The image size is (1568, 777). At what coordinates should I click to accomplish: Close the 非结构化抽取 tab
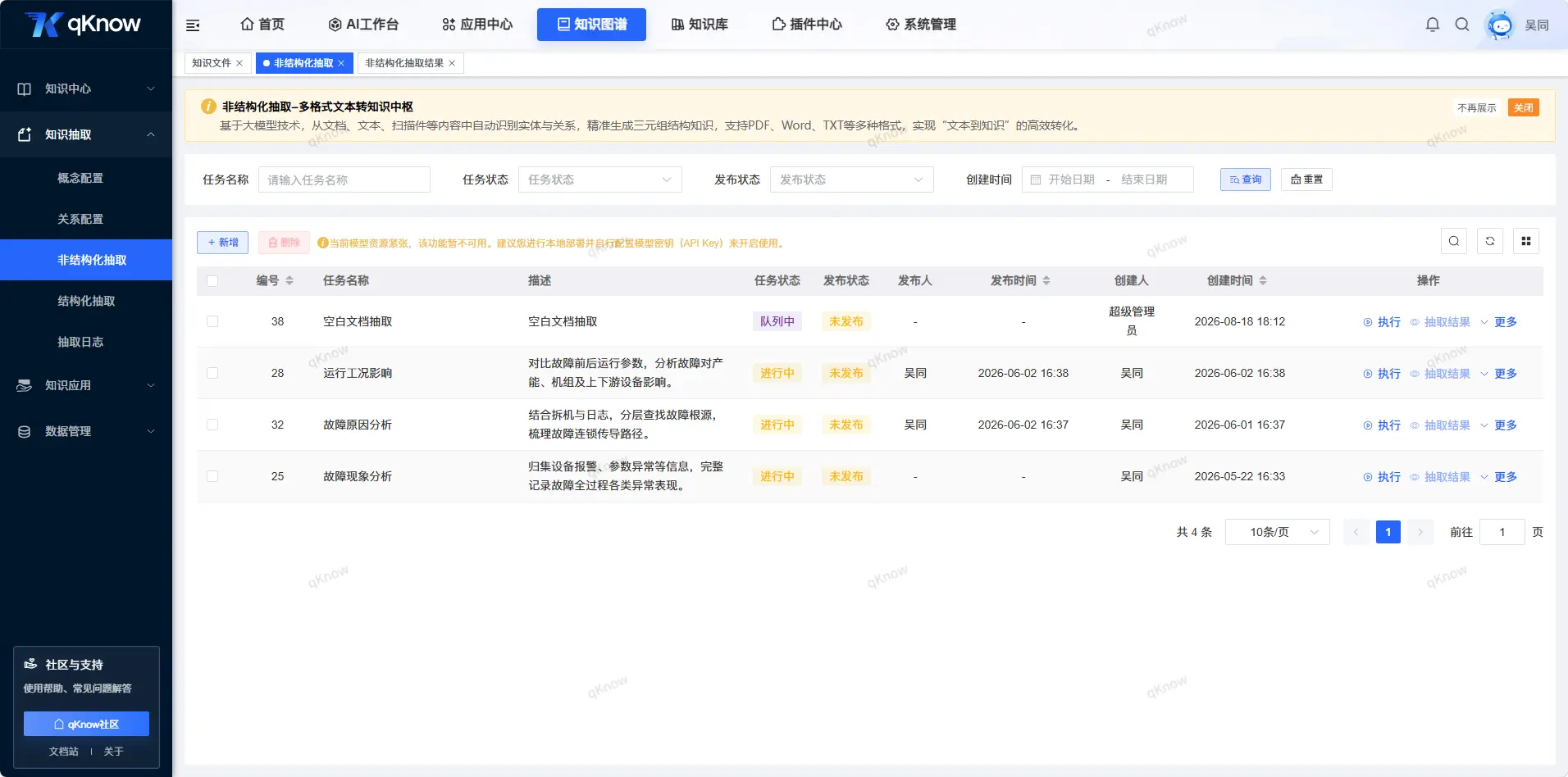[x=341, y=63]
